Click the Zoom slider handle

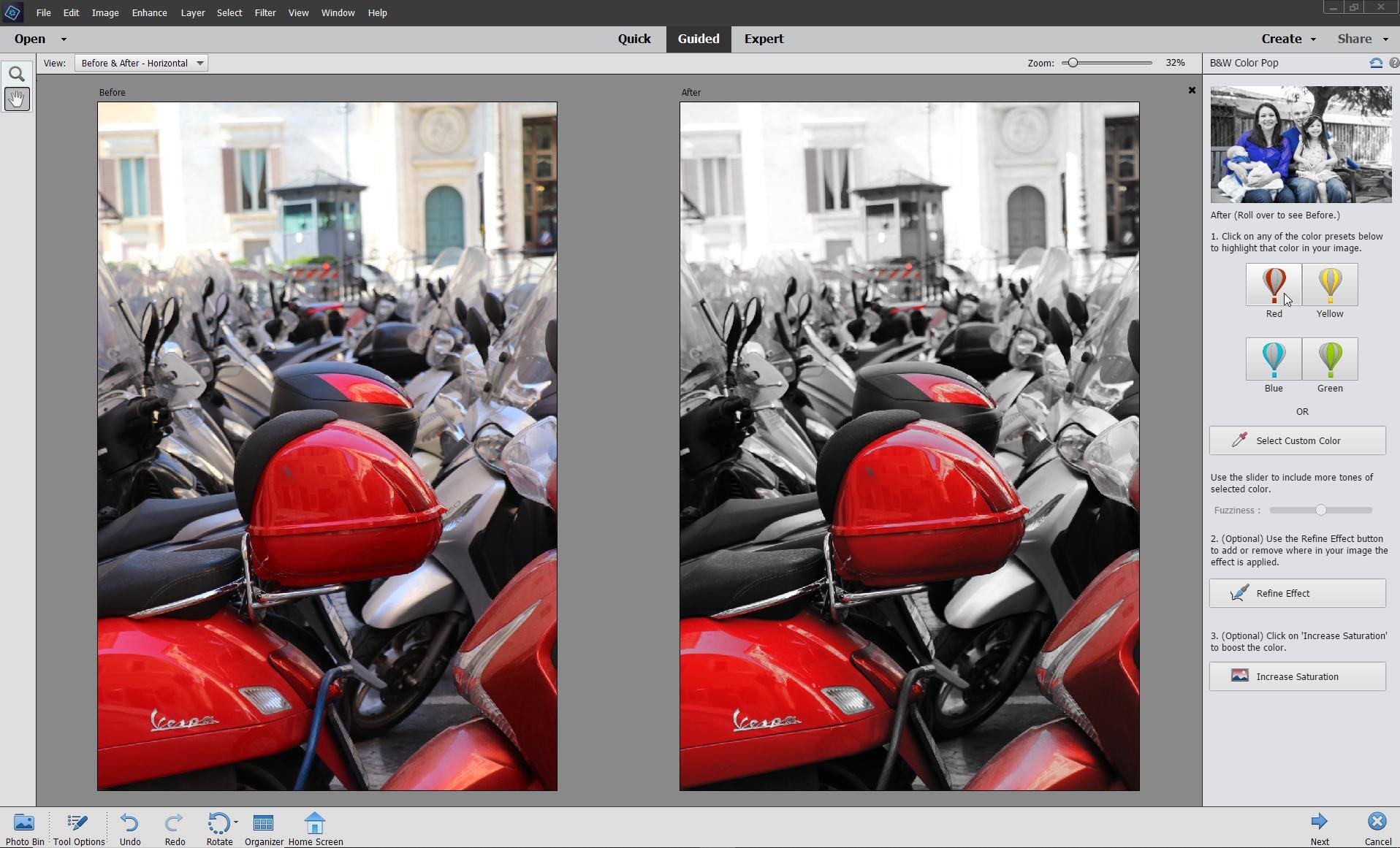(1073, 63)
